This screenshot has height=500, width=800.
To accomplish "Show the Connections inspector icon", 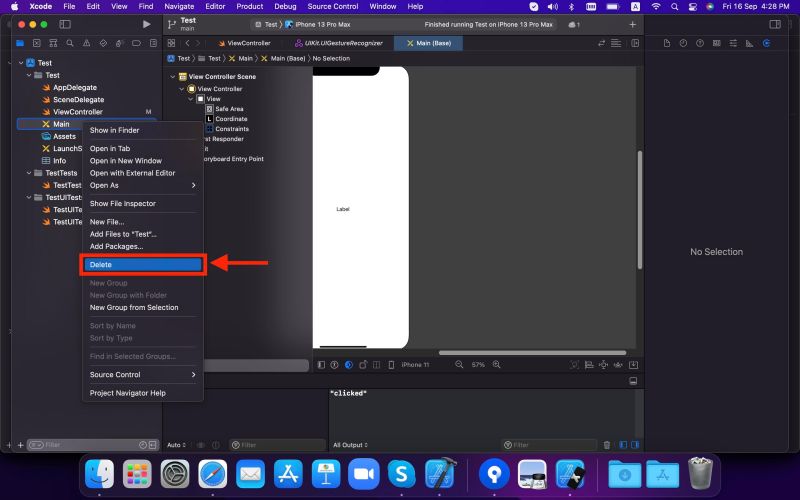I will pyautogui.click(x=766, y=43).
